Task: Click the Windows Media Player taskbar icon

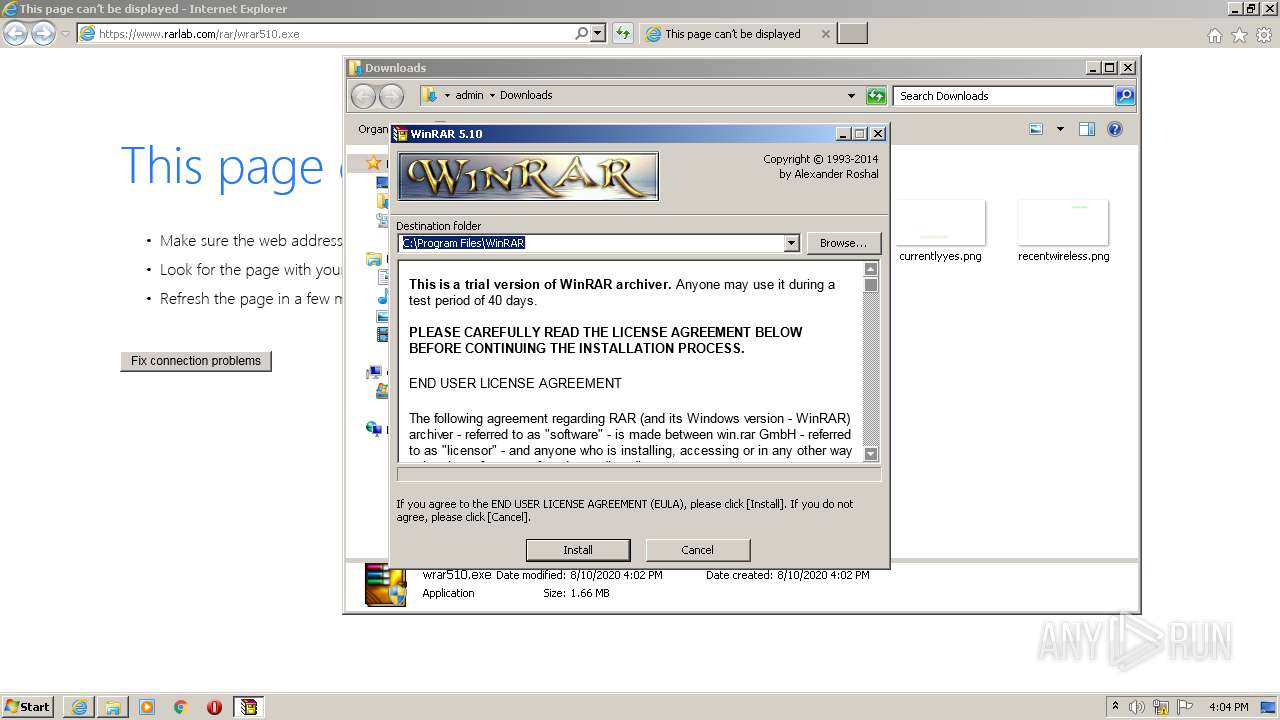Action: 147,707
